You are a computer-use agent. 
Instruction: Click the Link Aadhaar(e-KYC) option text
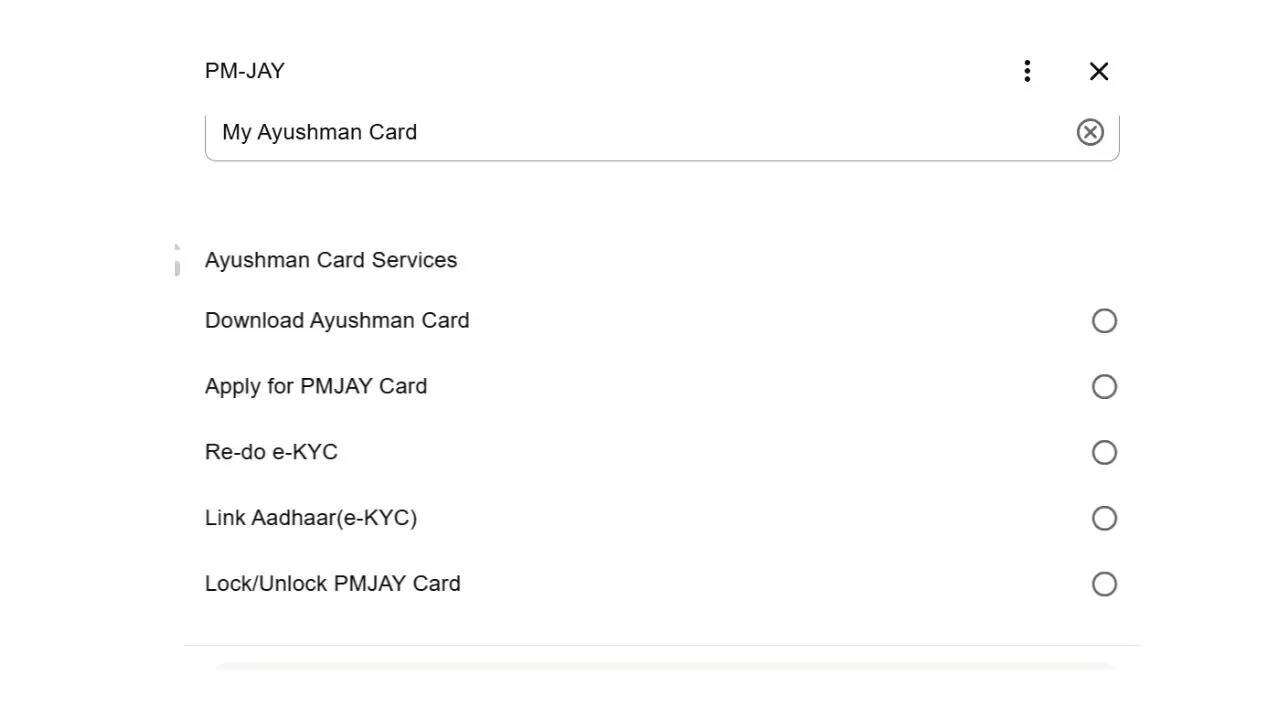pyautogui.click(x=311, y=518)
